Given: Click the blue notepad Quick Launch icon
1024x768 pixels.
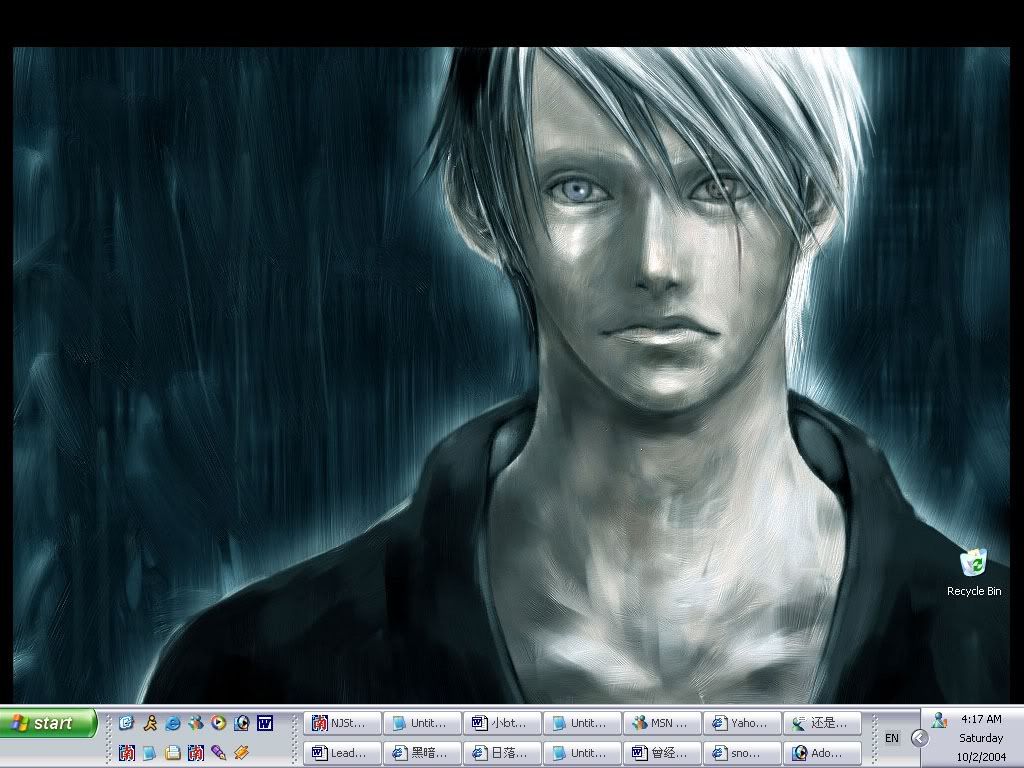Looking at the screenshot, I should (x=150, y=753).
